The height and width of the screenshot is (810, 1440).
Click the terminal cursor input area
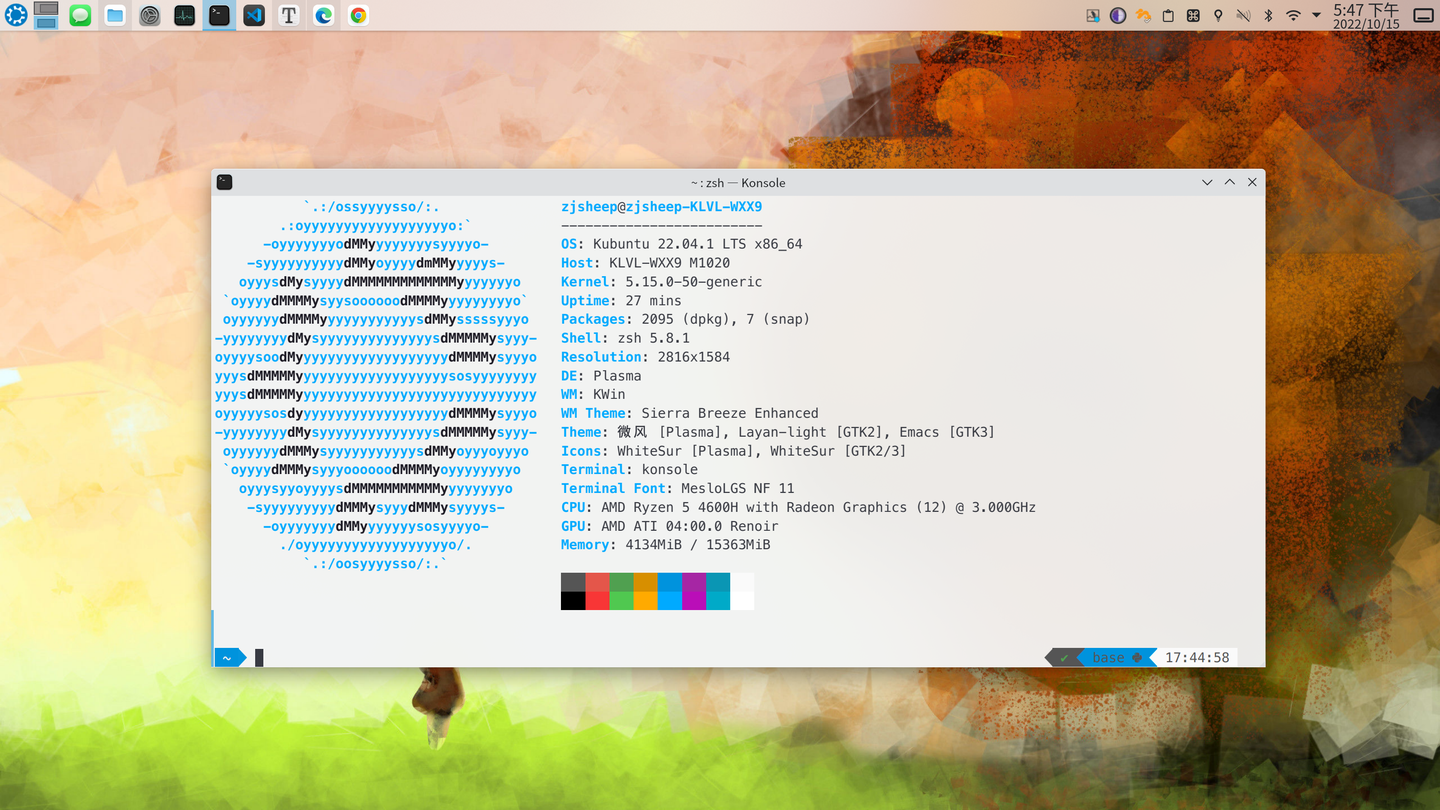point(259,658)
